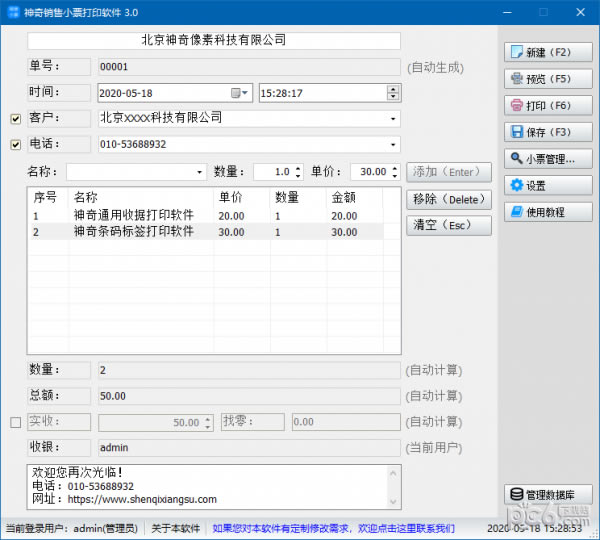Decrease 数量 quantity with down arrow

(298, 176)
